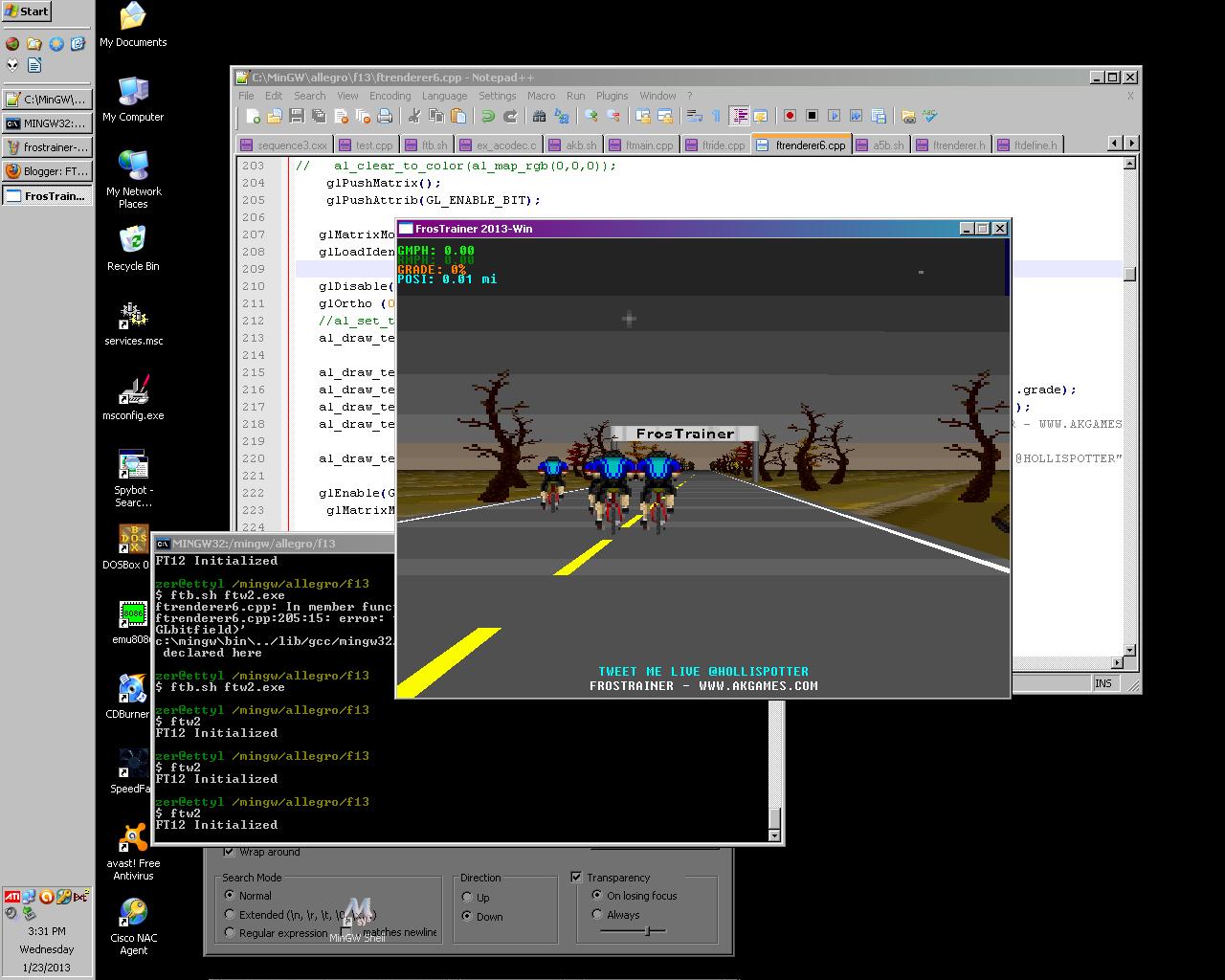Click the Open file icon in Notepad++
The width and height of the screenshot is (1225, 980).
coord(275,116)
